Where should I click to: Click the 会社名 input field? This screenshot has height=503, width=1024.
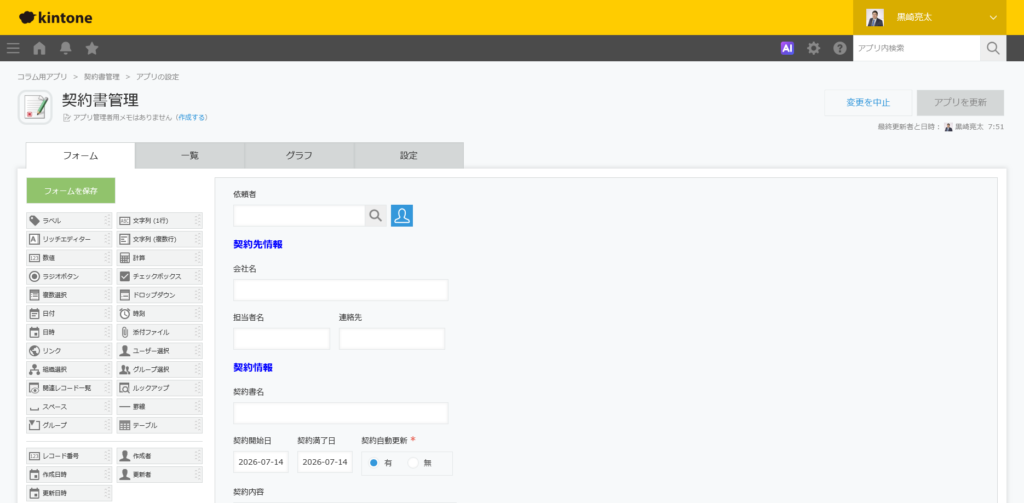click(x=341, y=290)
